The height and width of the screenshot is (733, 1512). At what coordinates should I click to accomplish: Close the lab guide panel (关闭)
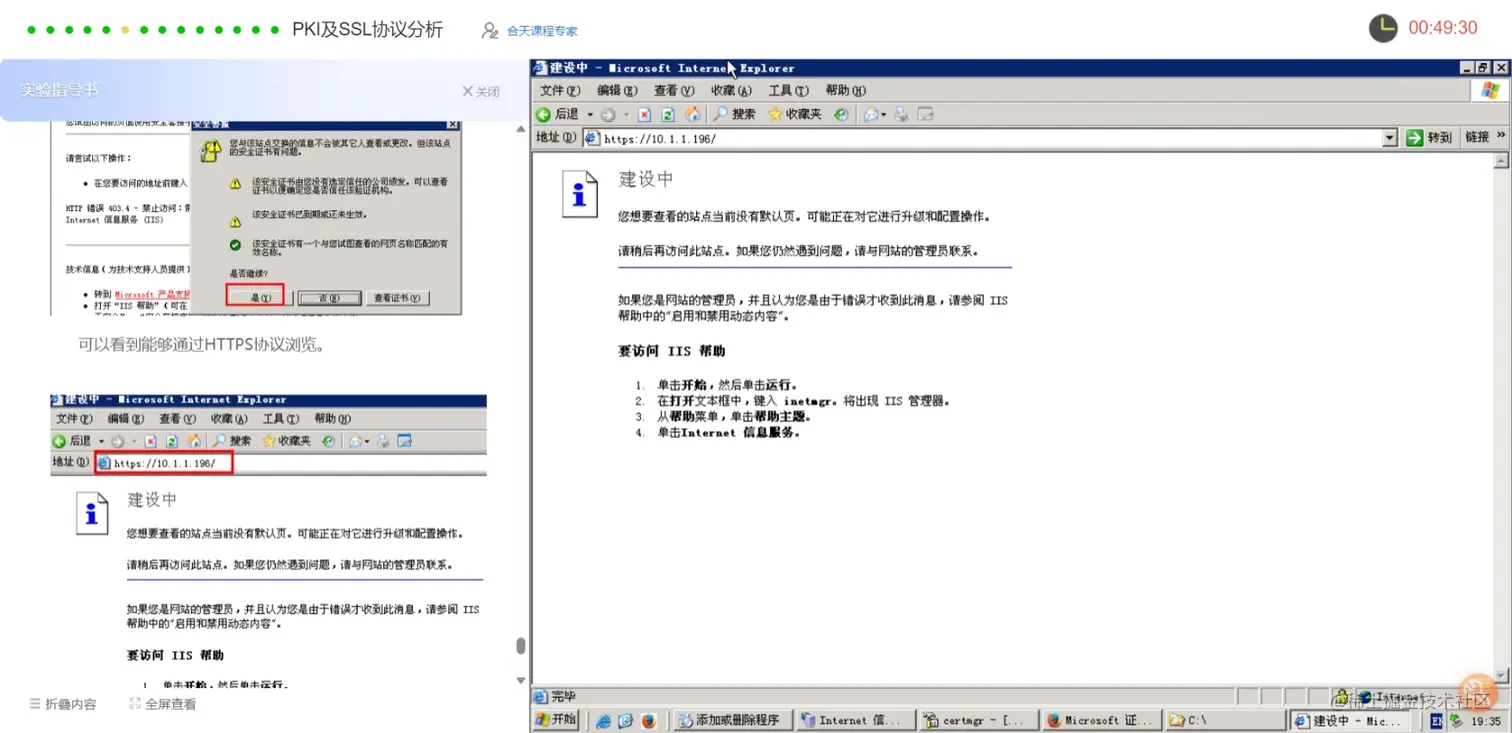point(481,91)
